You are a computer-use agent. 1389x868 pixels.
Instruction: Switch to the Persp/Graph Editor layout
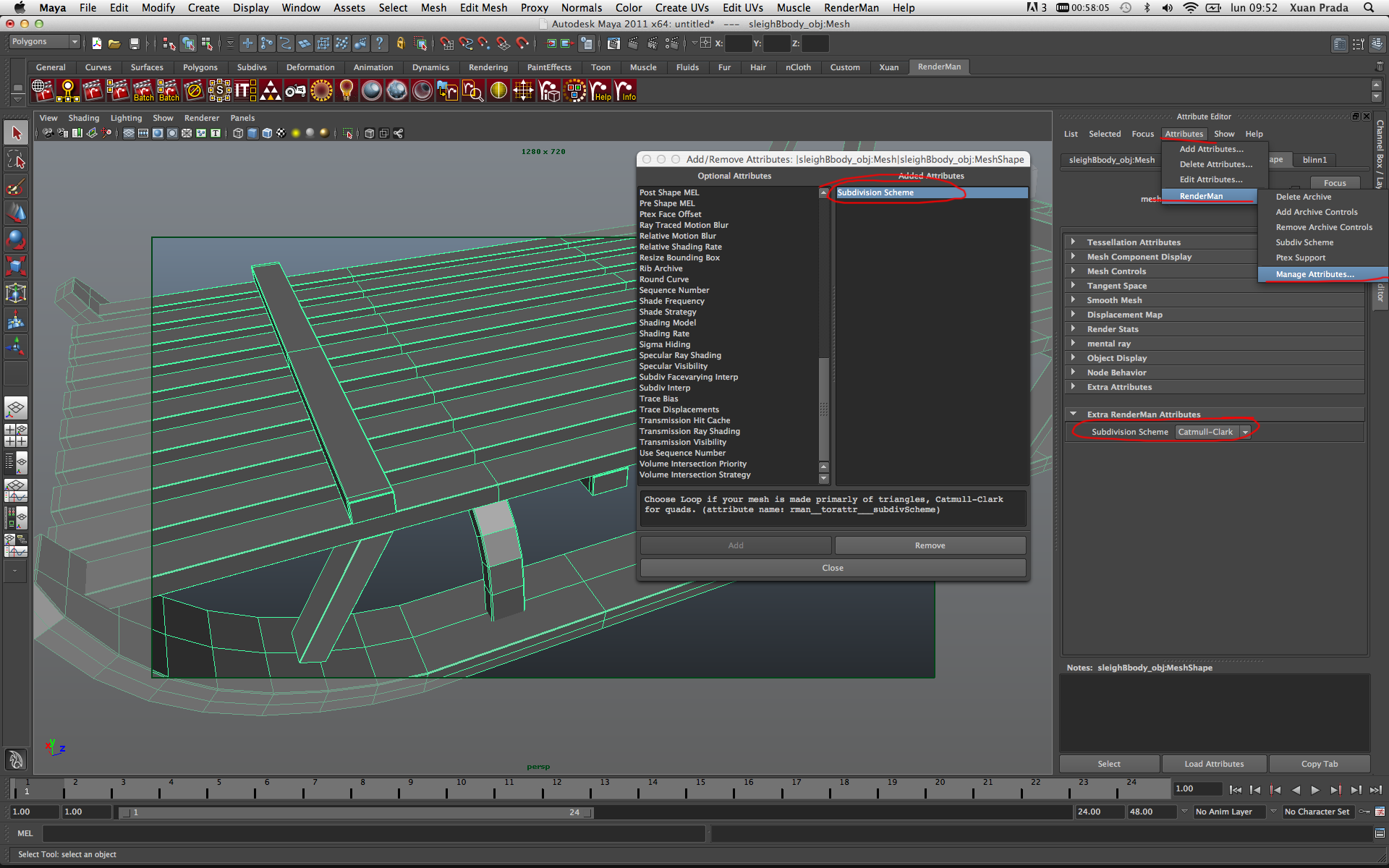16,490
